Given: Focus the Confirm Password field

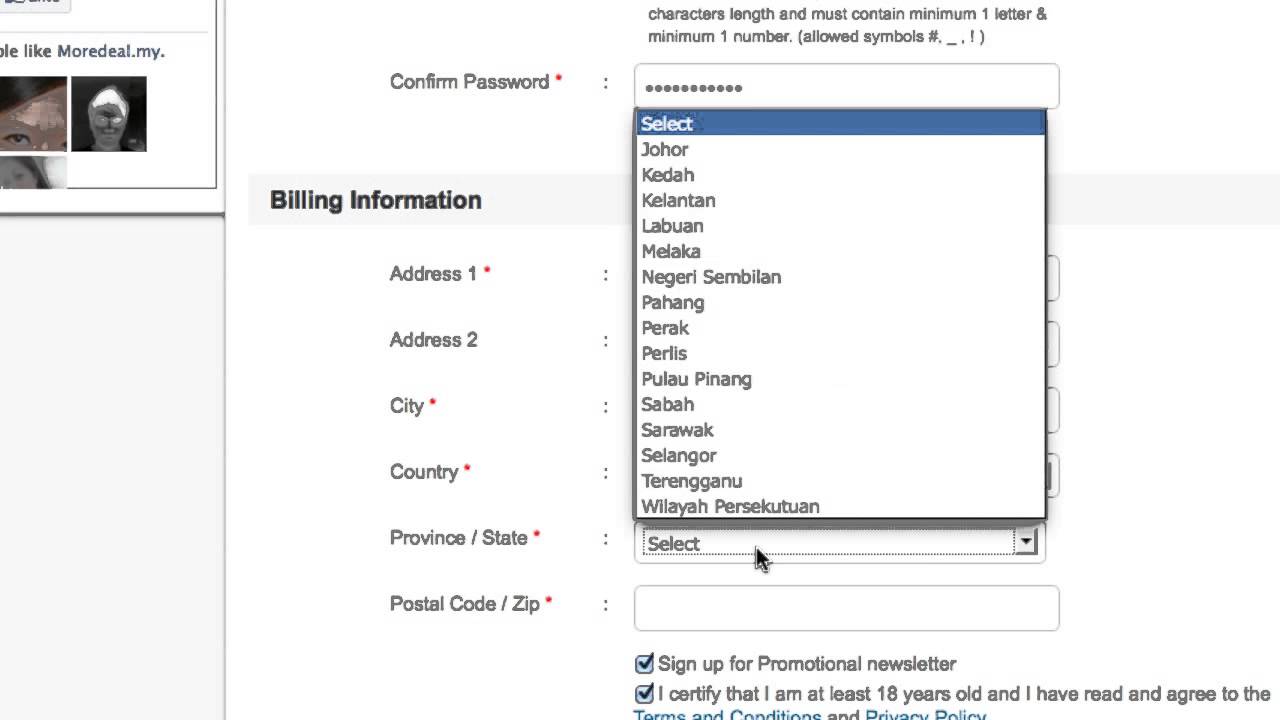Looking at the screenshot, I should click(846, 87).
